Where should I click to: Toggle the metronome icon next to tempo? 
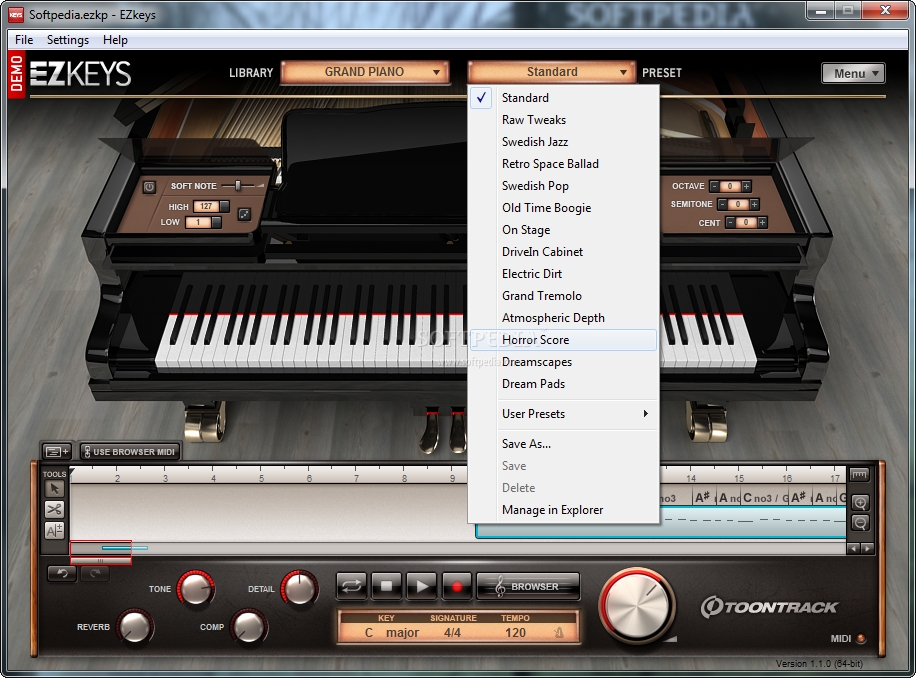pos(558,632)
